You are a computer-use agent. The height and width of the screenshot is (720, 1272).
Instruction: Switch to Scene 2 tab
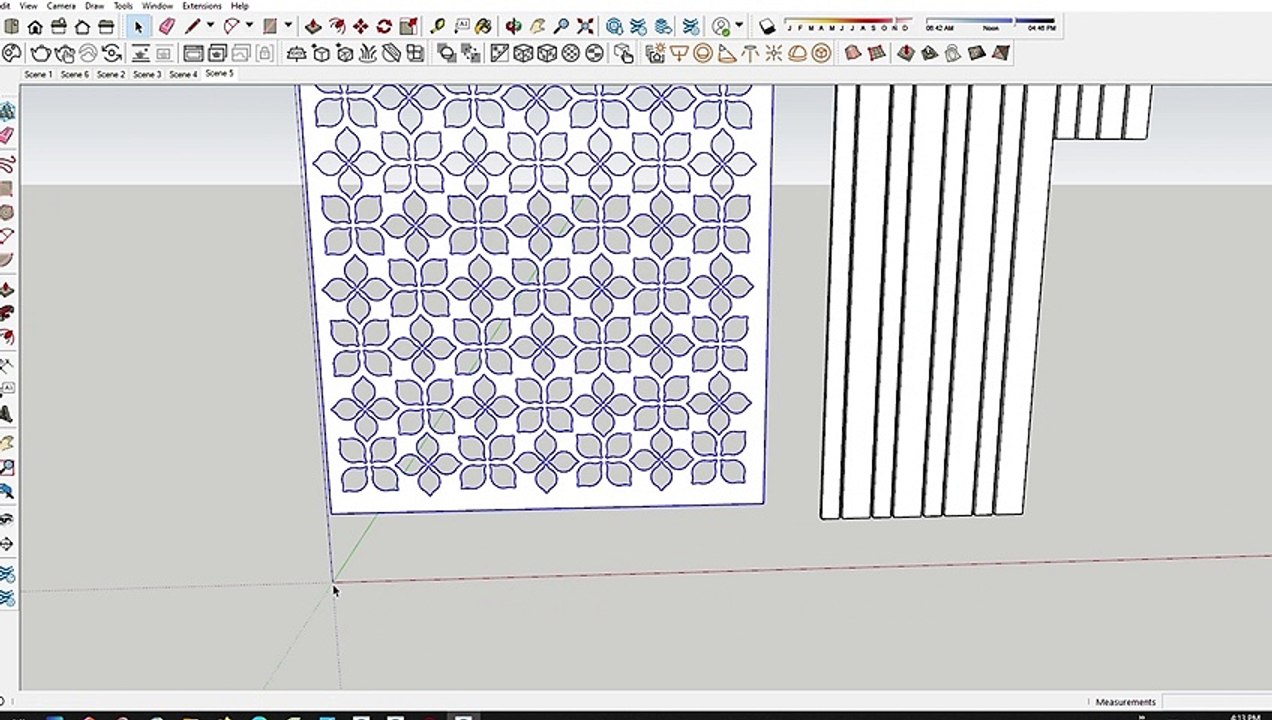[x=110, y=74]
